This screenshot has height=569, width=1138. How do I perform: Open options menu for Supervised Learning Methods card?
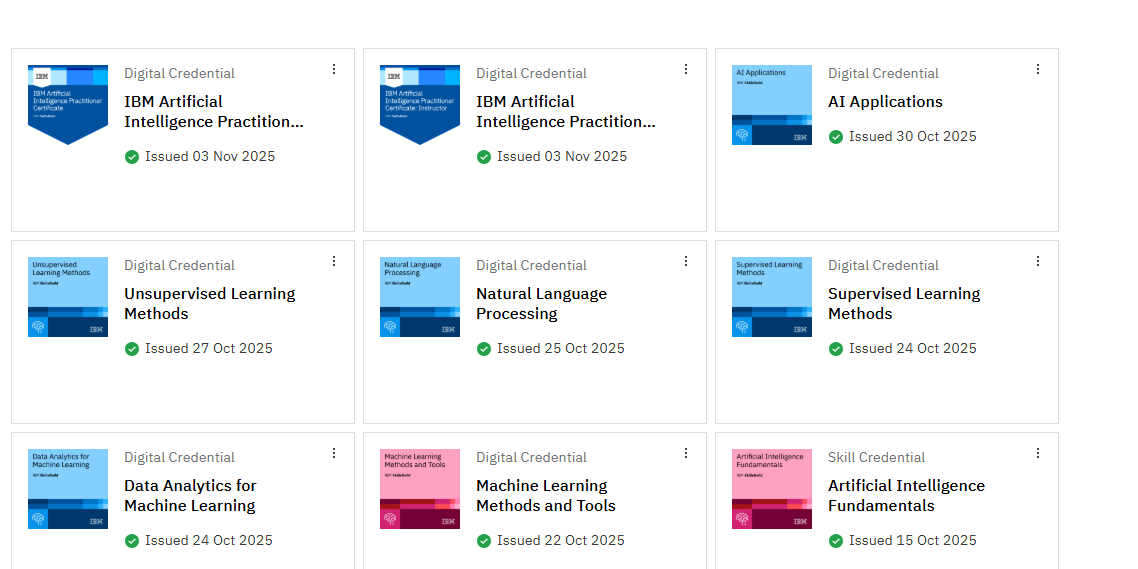click(1037, 261)
